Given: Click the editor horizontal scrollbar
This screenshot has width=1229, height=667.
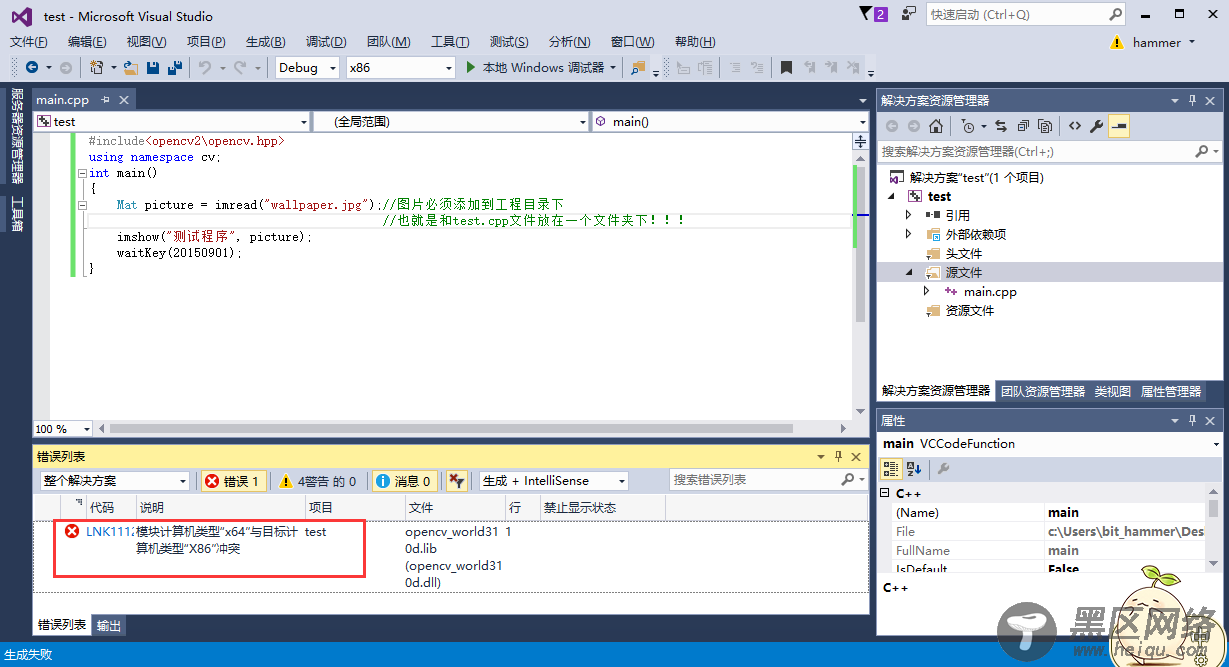Looking at the screenshot, I should [450, 429].
